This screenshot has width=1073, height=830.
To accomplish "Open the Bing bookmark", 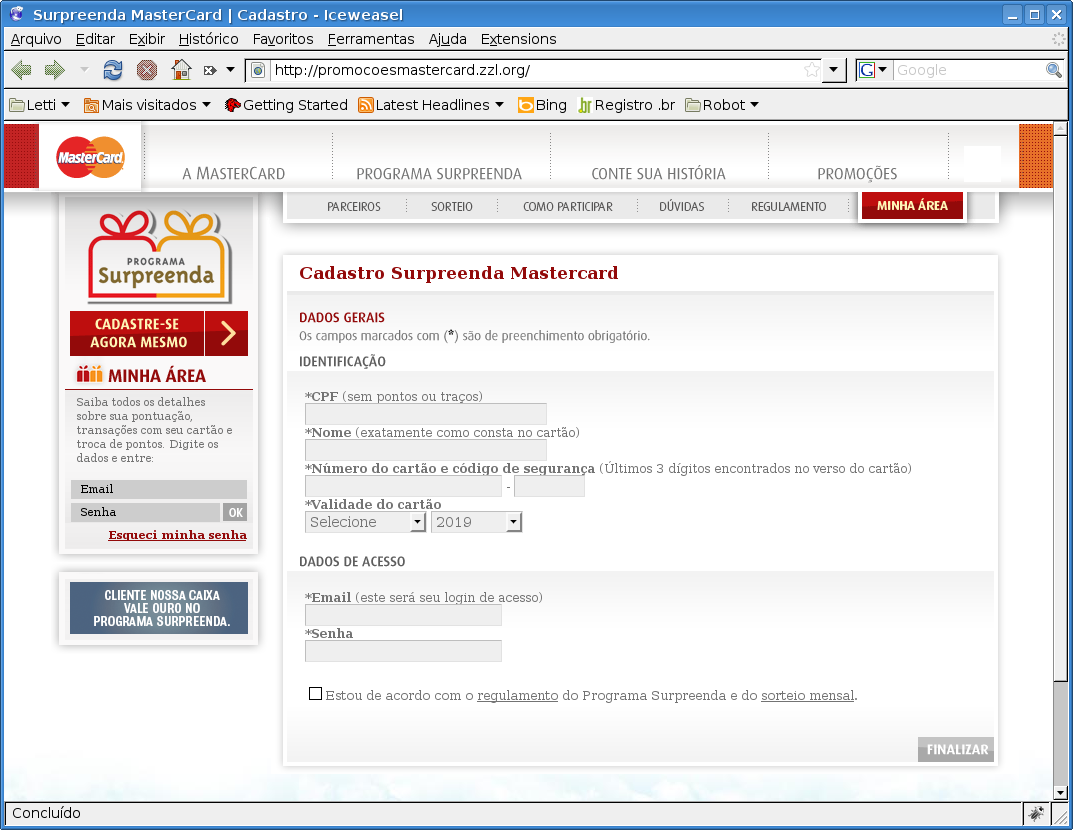I will (x=542, y=105).
